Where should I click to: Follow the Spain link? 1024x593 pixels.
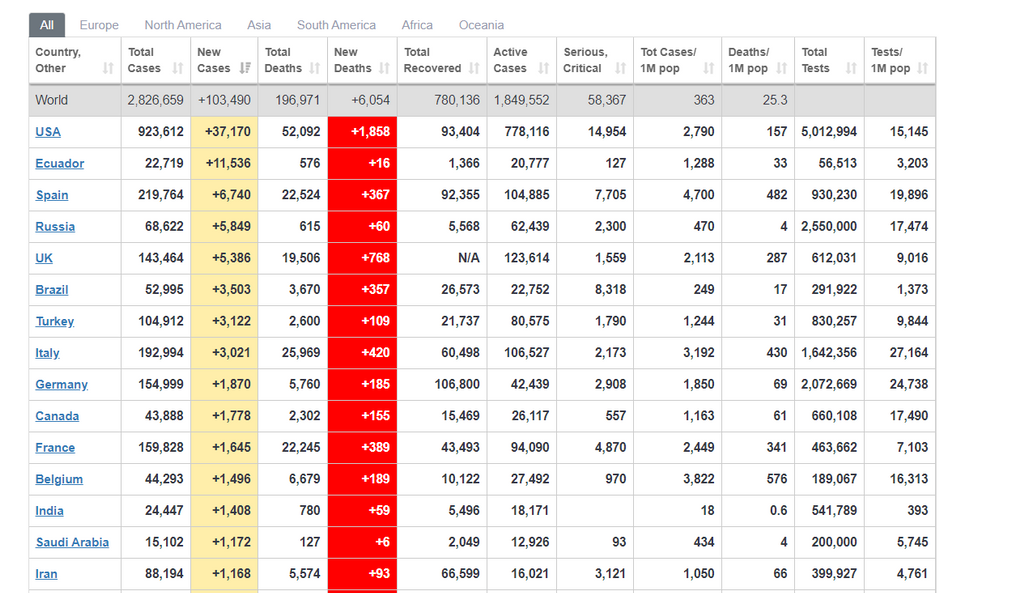pos(52,195)
